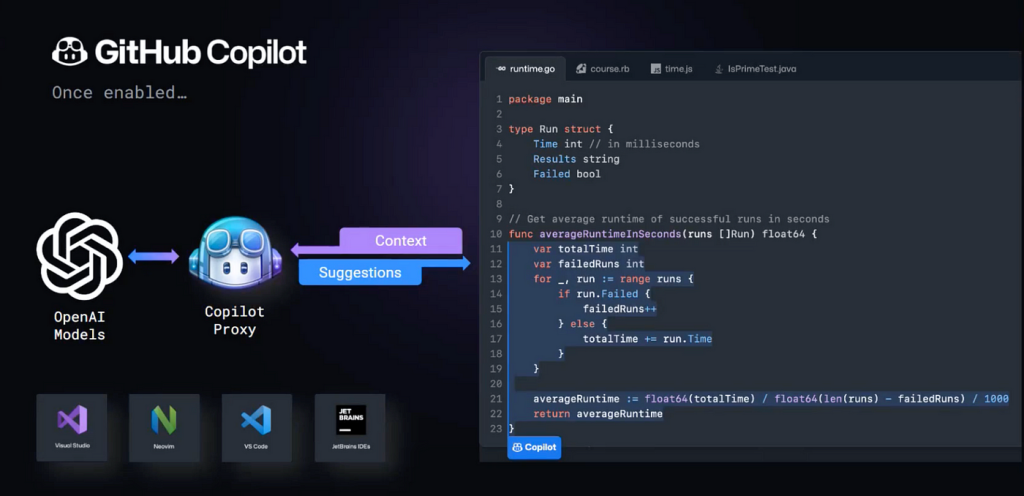The width and height of the screenshot is (1024, 496).
Task: Click the double arrow between OpenAI and Copilot
Action: [x=155, y=257]
